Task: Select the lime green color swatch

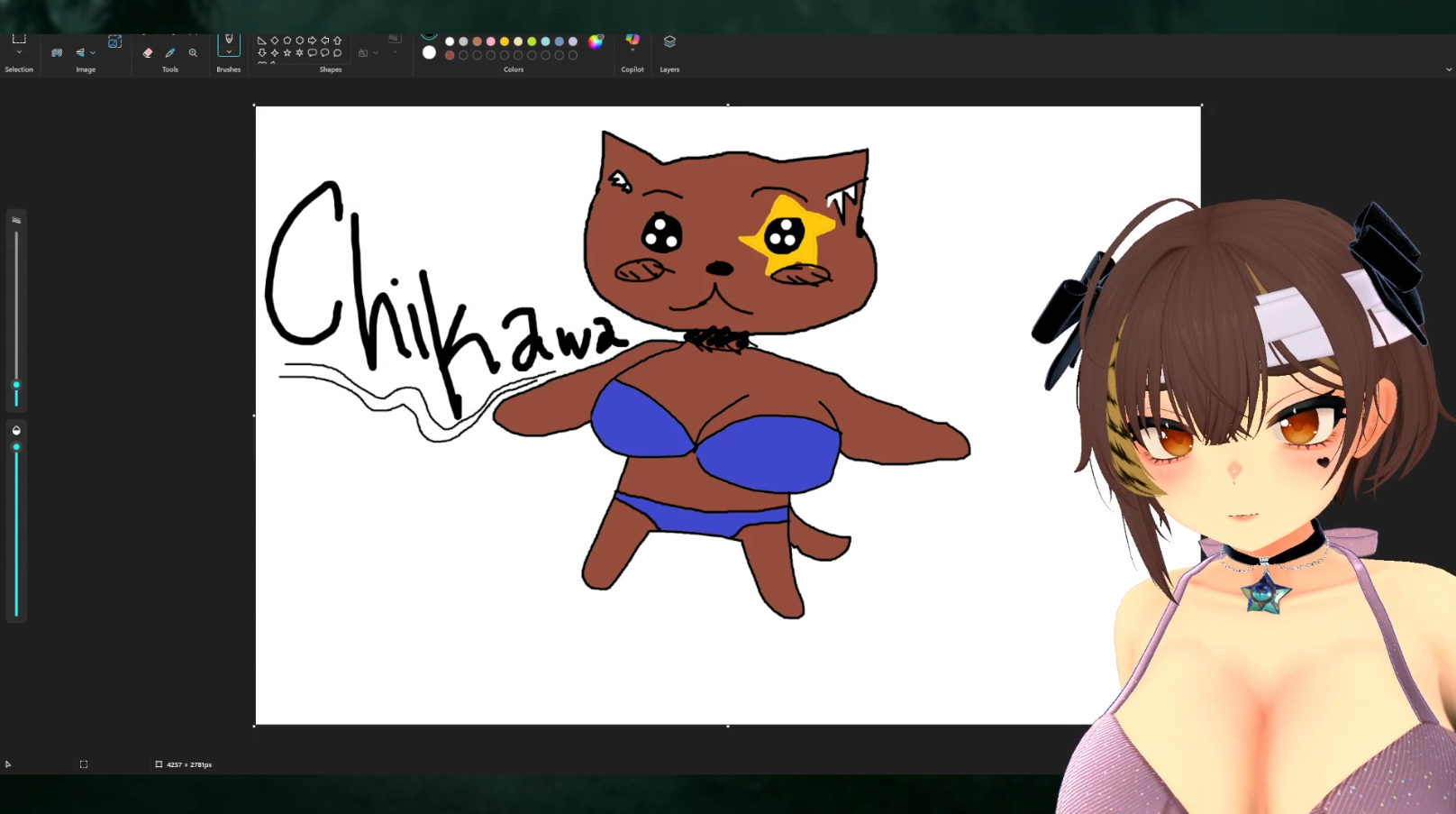Action: (532, 41)
